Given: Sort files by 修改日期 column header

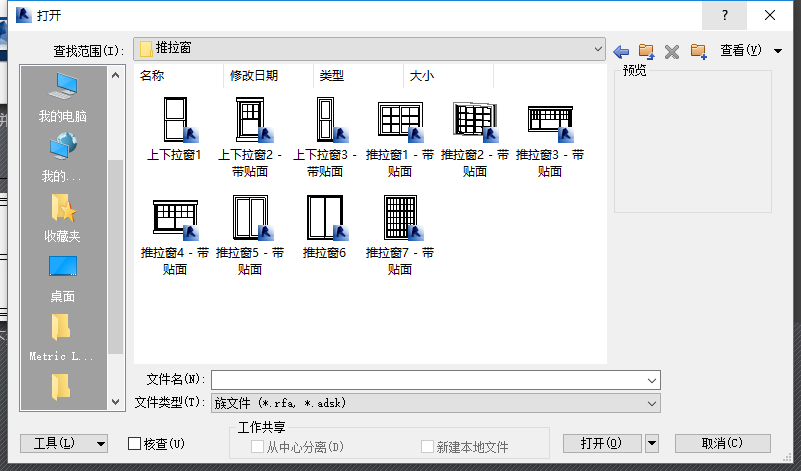Looking at the screenshot, I should tap(254, 76).
